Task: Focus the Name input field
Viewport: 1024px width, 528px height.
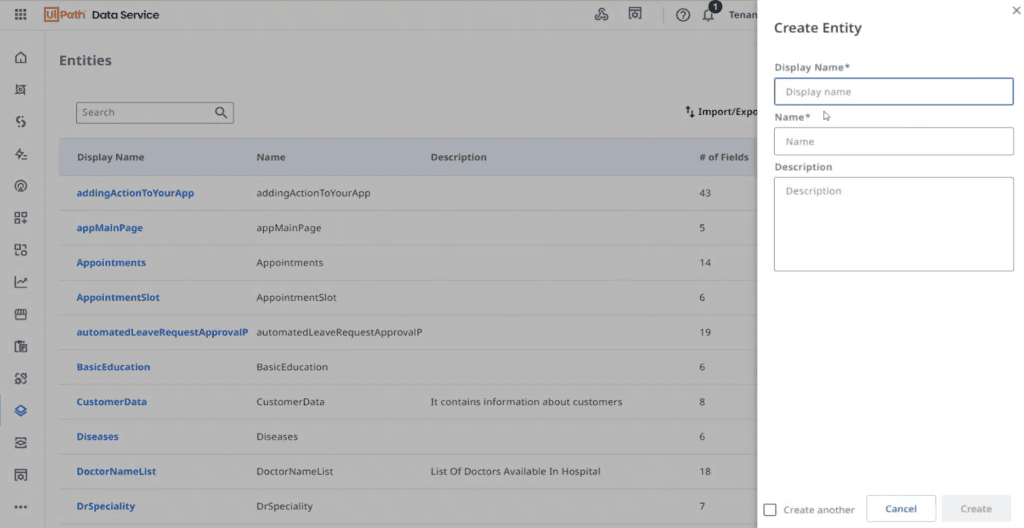Action: click(893, 141)
